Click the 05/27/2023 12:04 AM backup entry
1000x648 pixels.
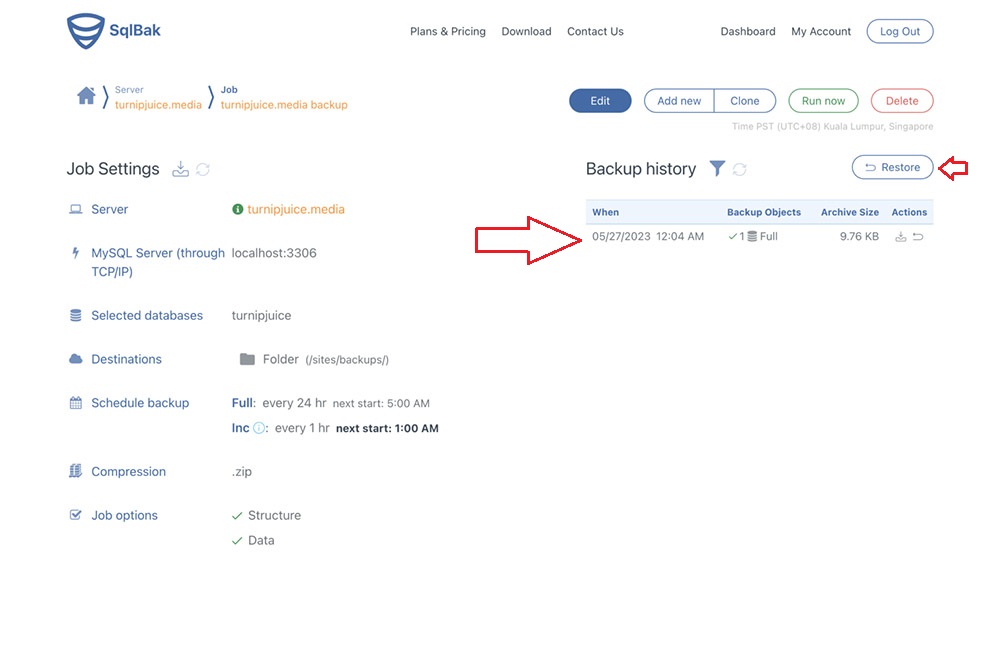coord(648,237)
